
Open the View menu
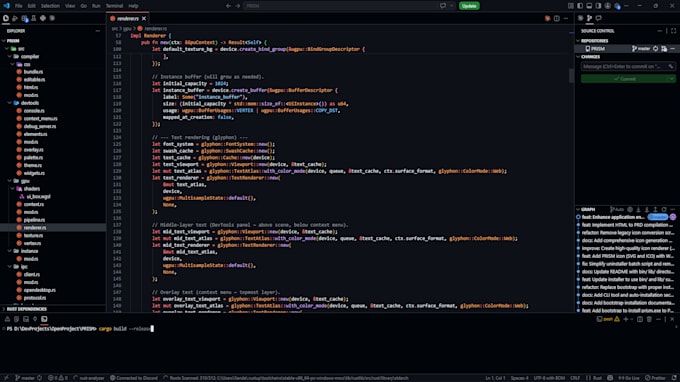coord(70,6)
